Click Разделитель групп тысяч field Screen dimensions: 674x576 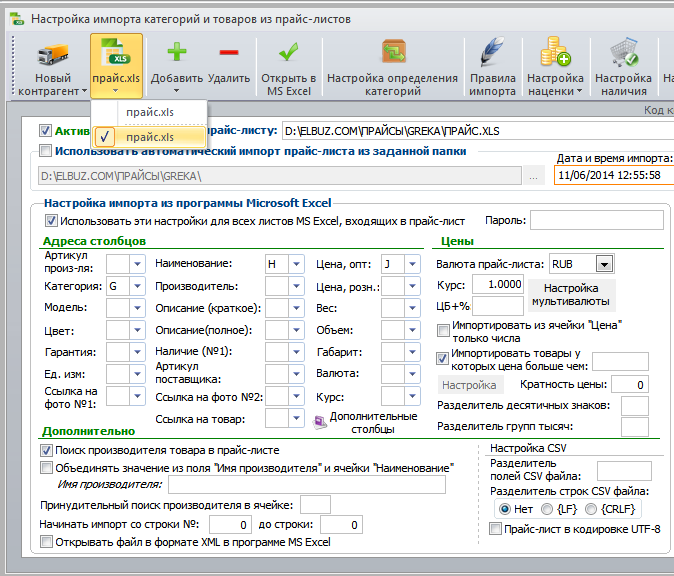point(634,426)
